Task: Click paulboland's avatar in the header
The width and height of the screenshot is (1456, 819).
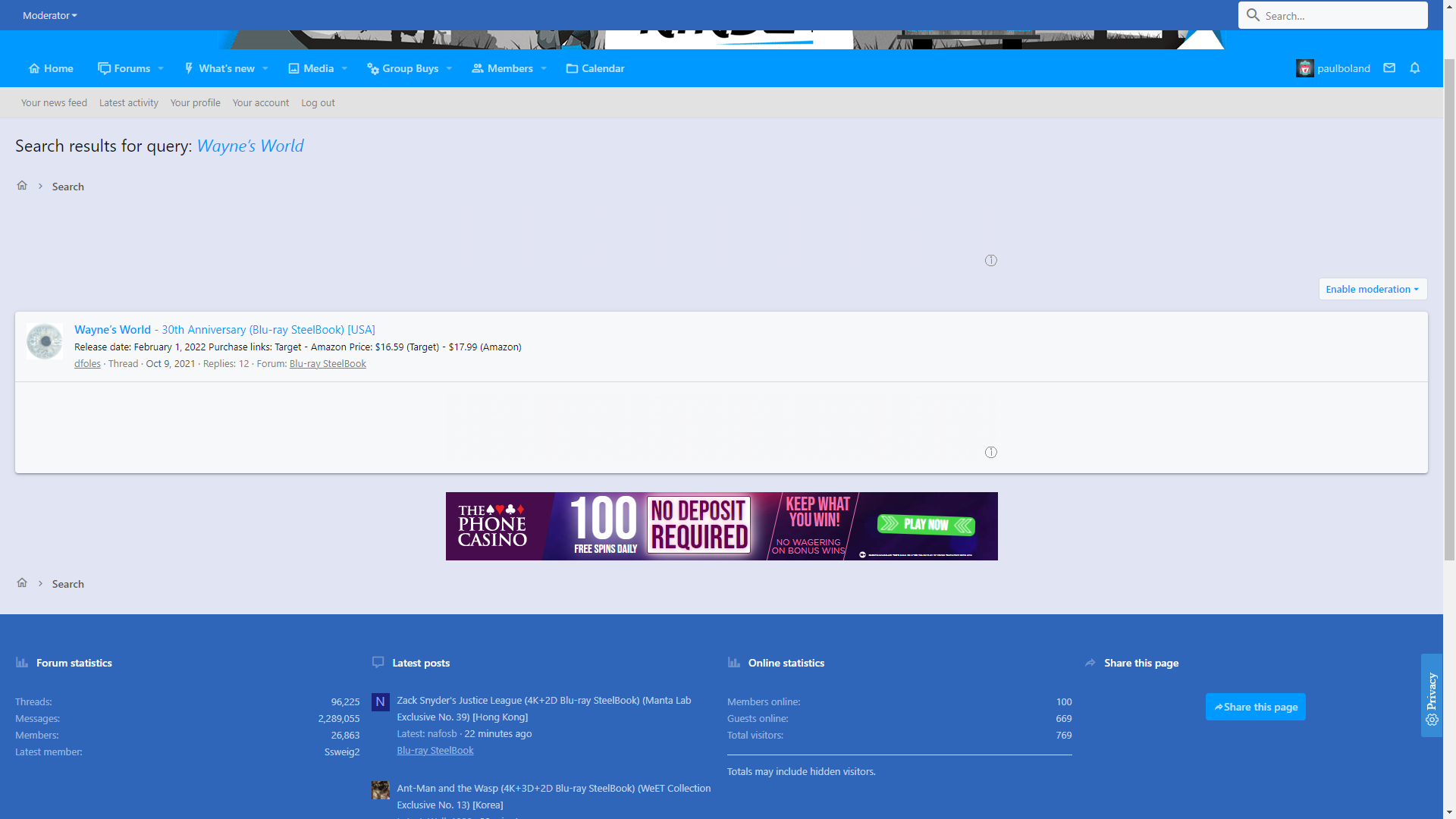Action: (1304, 68)
